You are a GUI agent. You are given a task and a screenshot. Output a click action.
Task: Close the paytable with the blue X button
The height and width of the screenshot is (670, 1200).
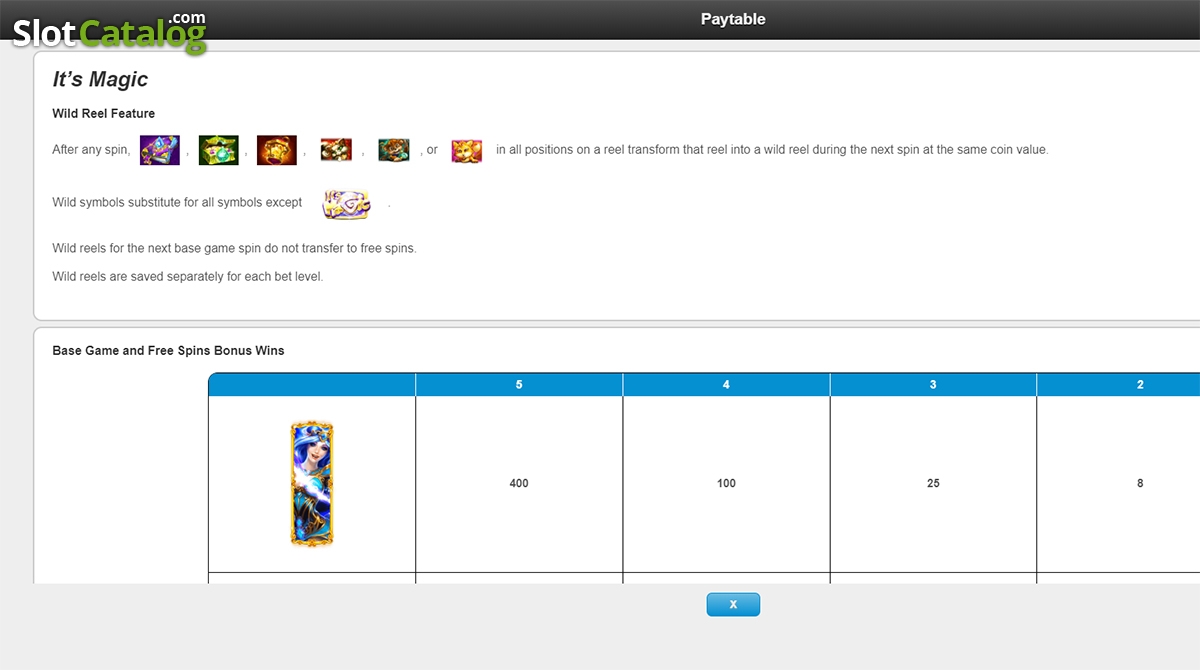733,604
